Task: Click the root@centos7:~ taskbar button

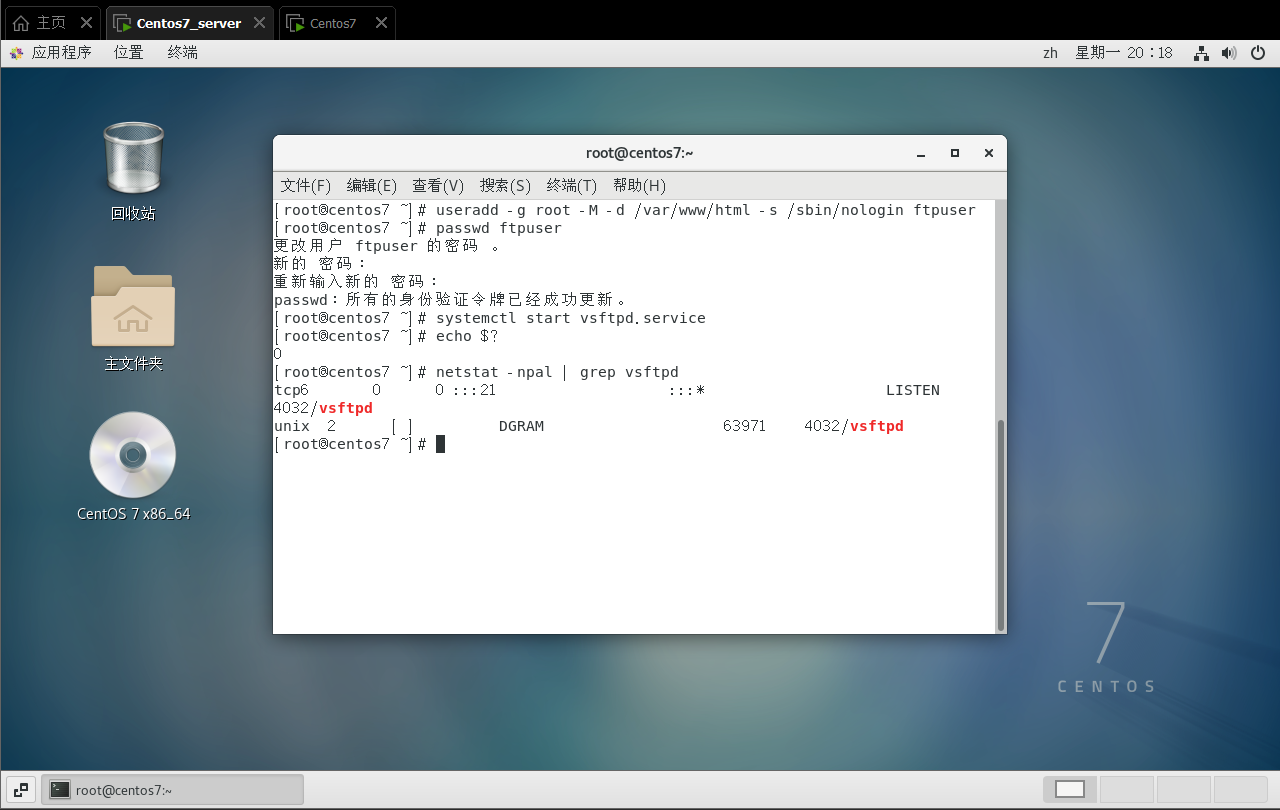Action: [172, 790]
